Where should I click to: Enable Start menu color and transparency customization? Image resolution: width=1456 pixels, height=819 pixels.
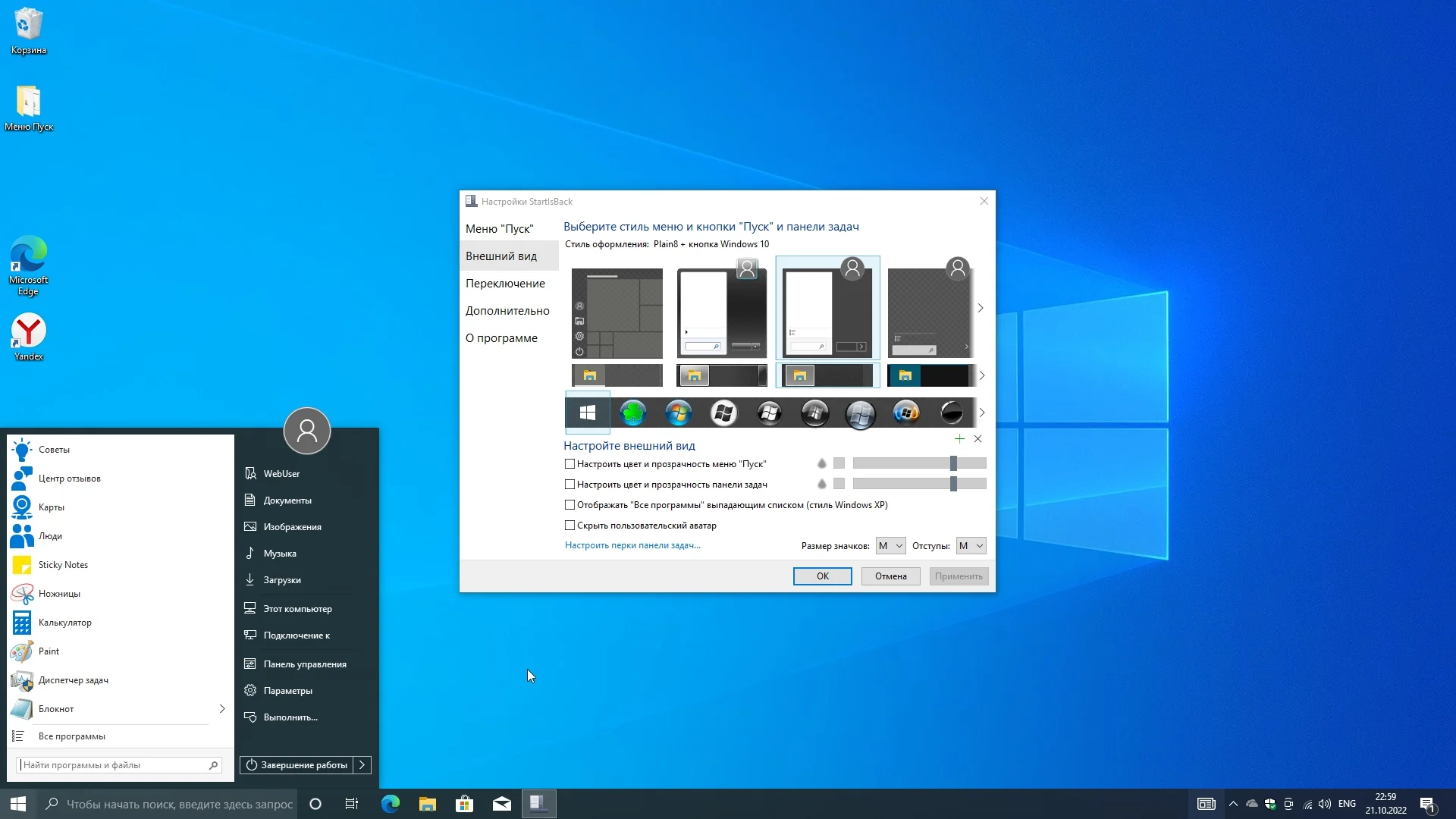(570, 464)
